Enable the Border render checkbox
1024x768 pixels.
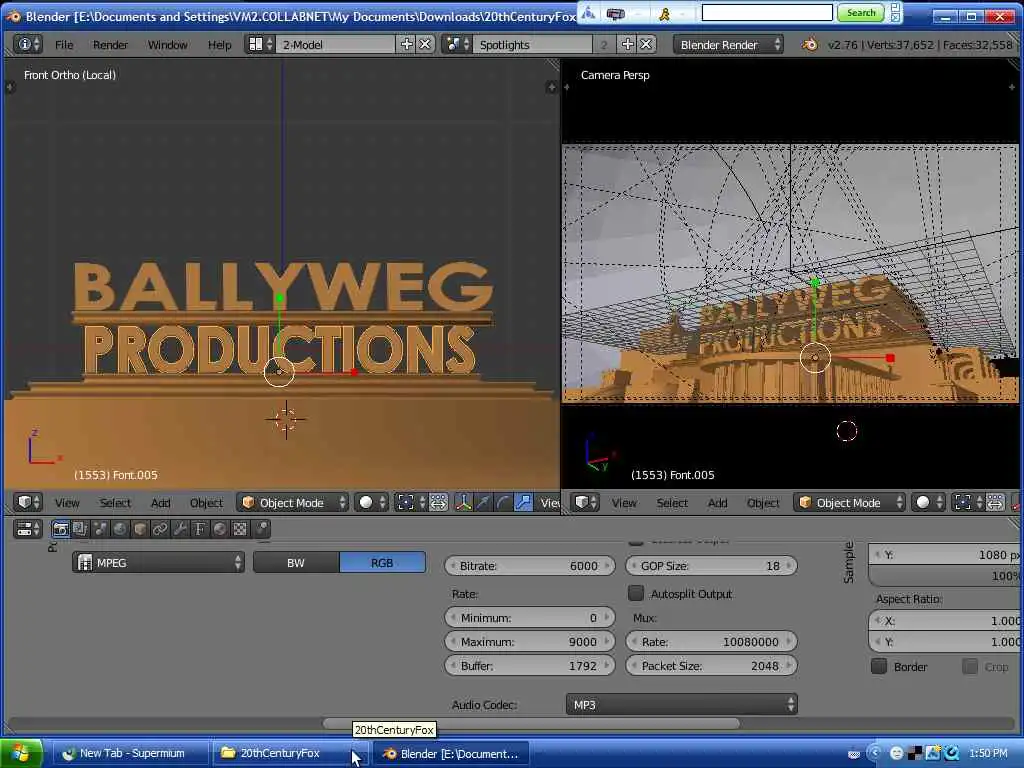(x=879, y=666)
